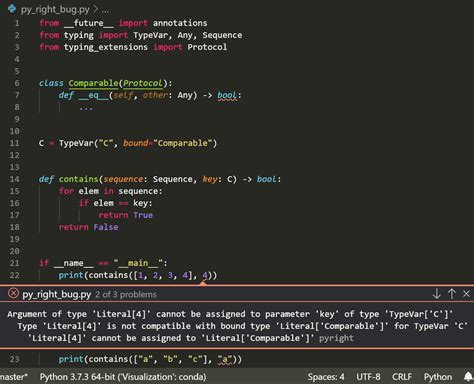The width and height of the screenshot is (474, 384).
Task: Click 'for elem in sequence' on line 15
Action: [110, 191]
